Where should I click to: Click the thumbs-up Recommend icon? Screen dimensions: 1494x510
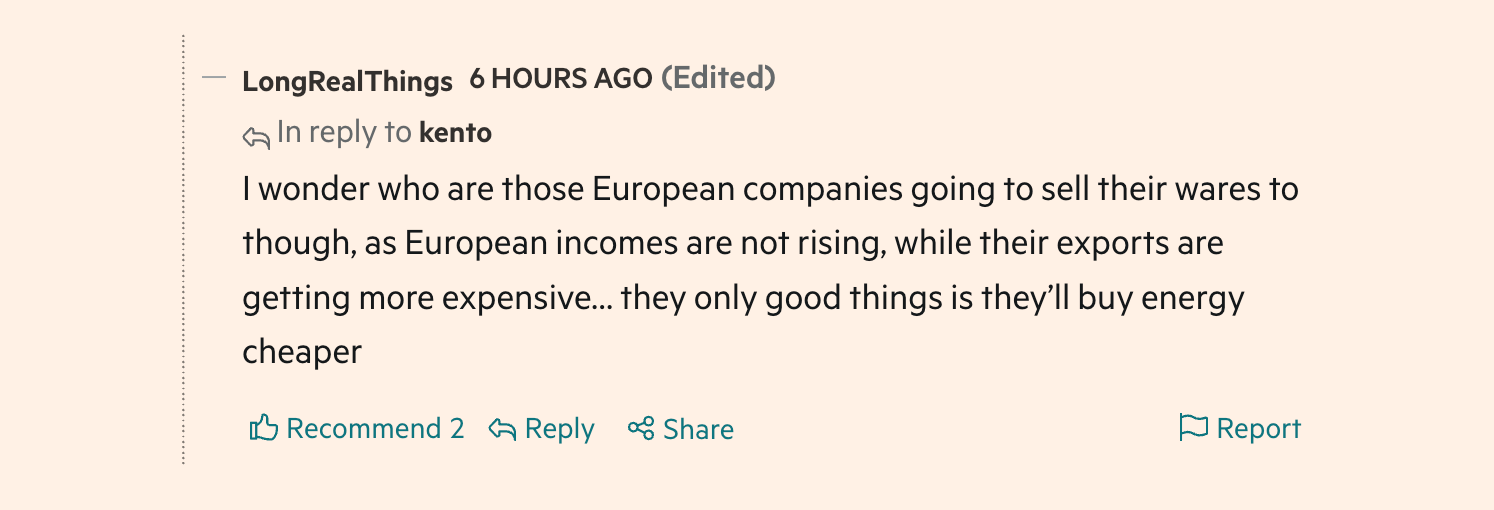pos(263,428)
